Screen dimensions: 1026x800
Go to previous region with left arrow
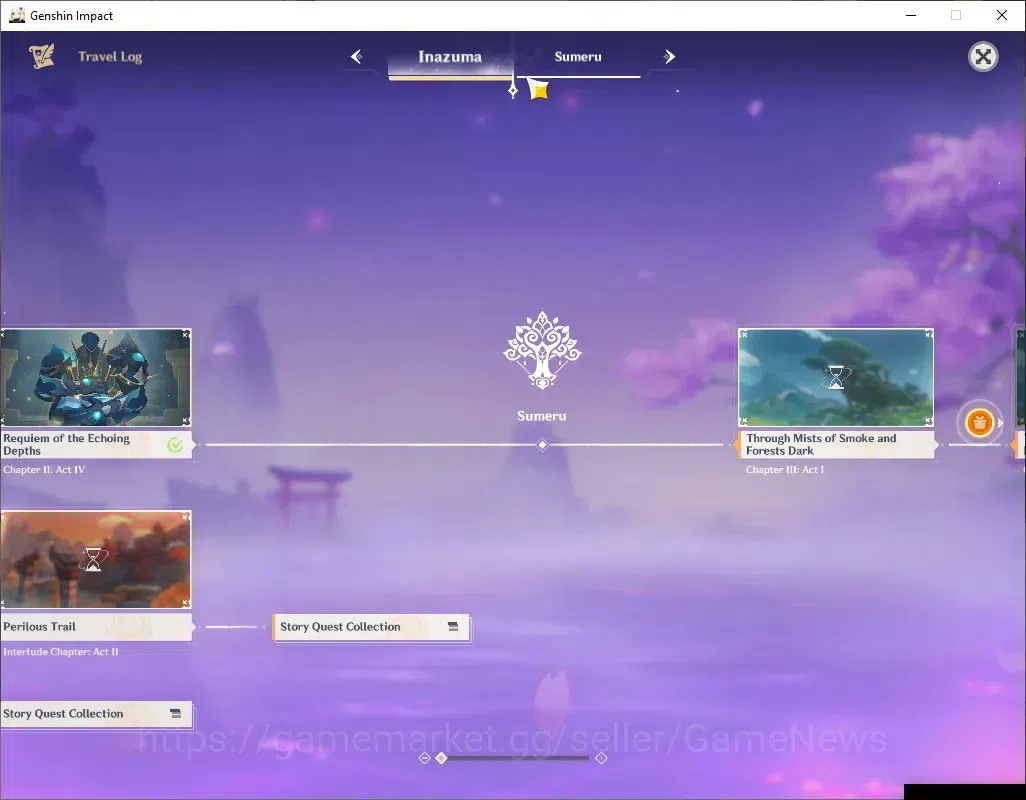pos(357,57)
